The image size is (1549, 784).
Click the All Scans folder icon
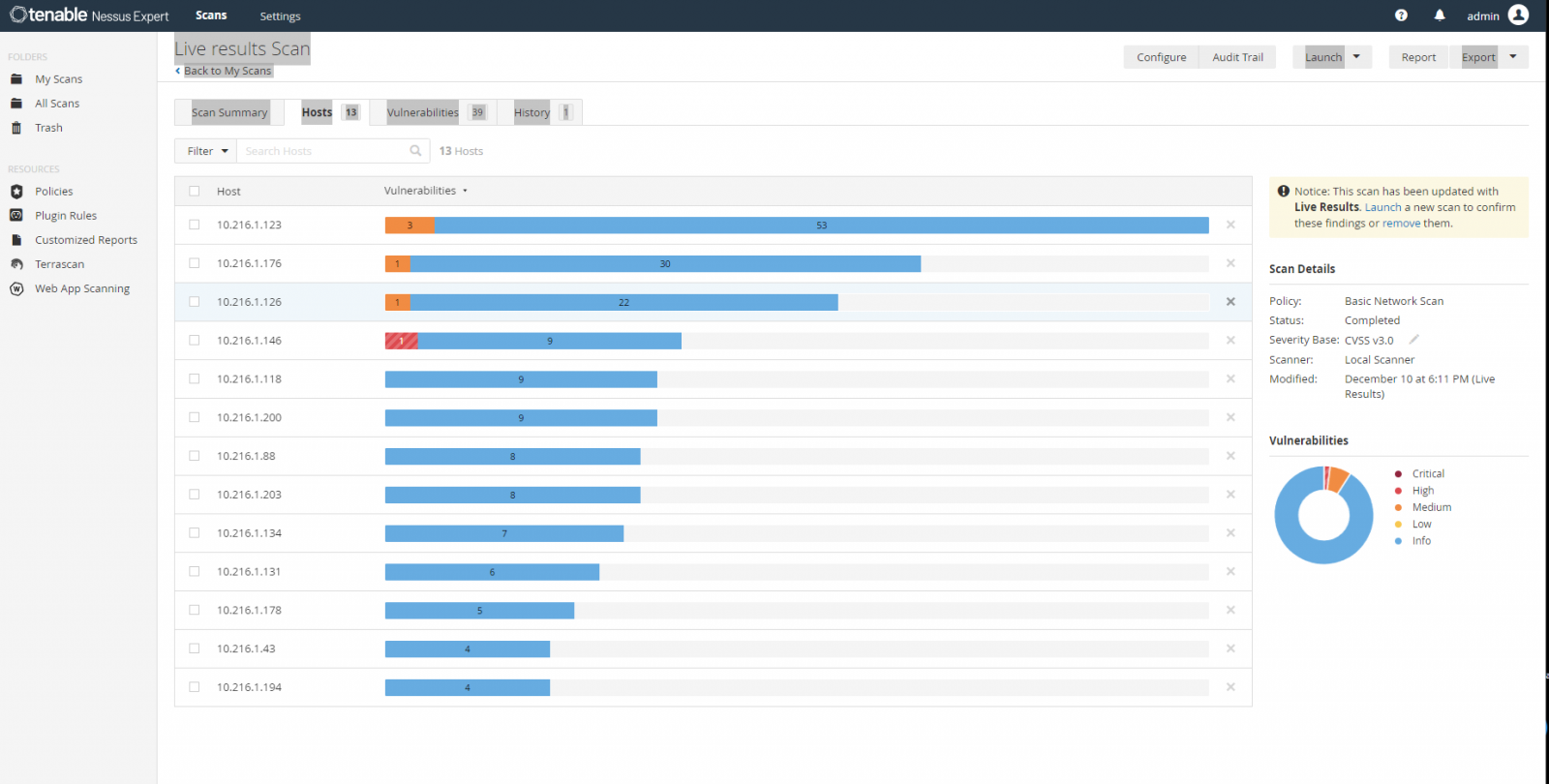pyautogui.click(x=16, y=104)
